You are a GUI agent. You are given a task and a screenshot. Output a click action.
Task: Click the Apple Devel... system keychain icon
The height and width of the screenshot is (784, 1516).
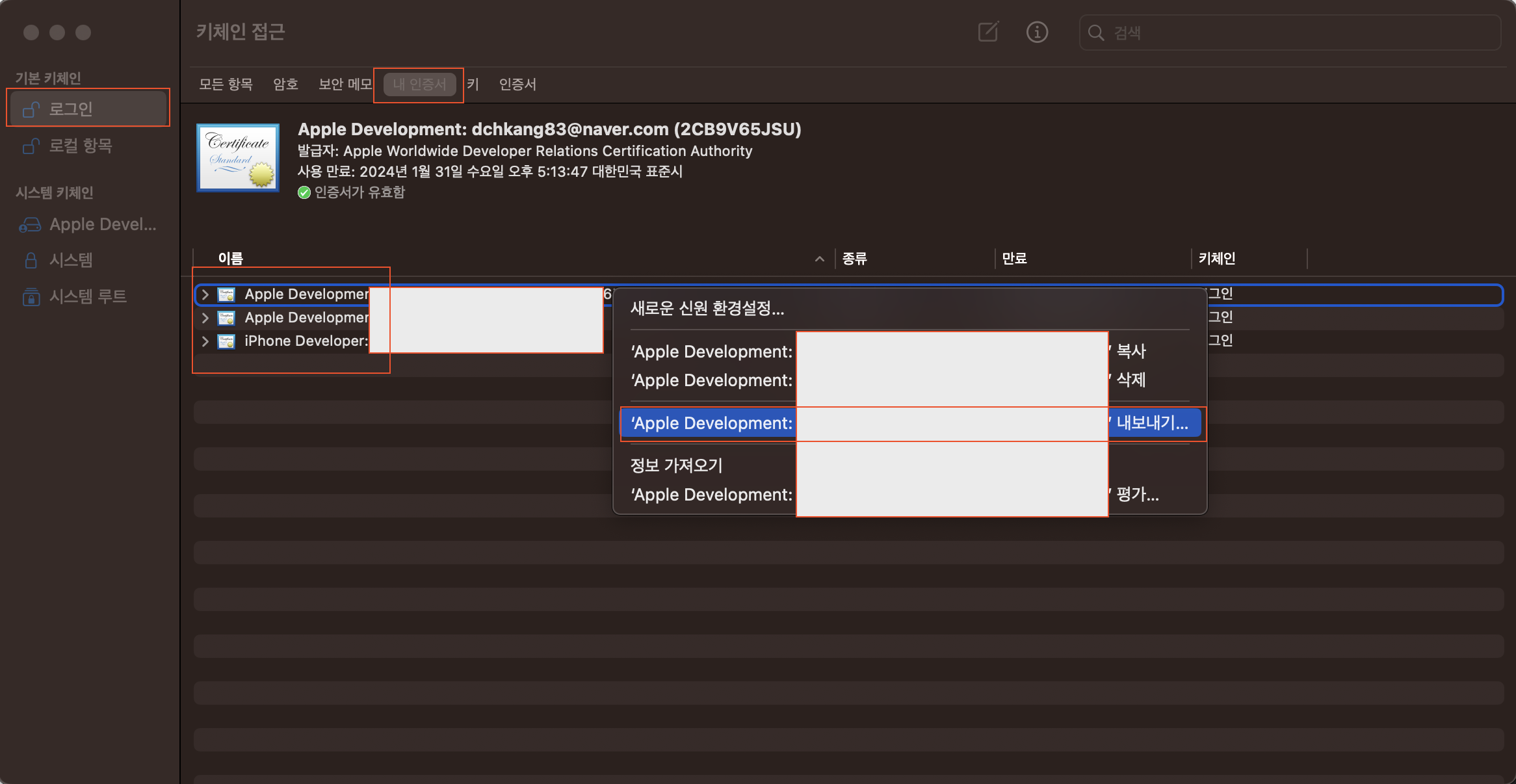coord(30,224)
